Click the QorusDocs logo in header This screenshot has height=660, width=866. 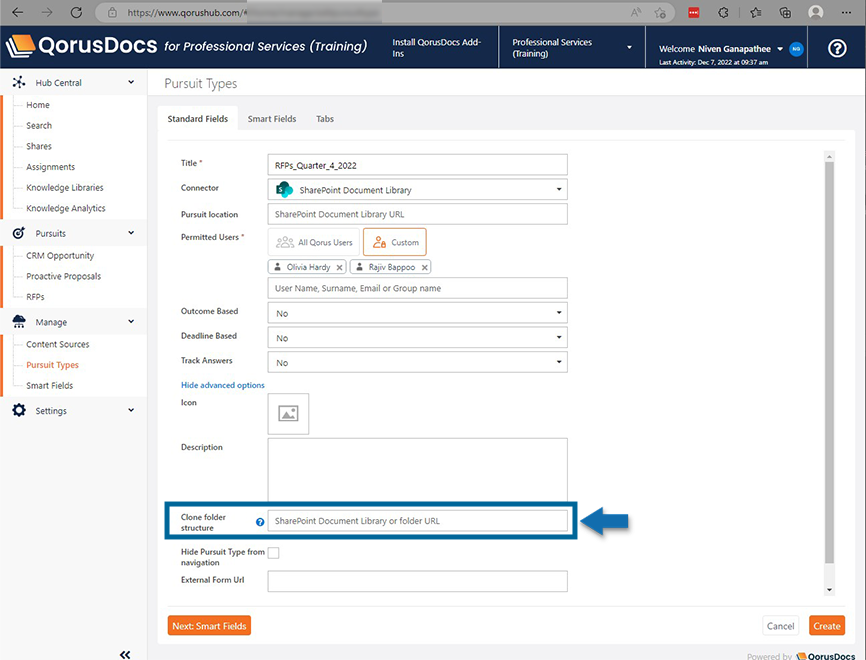pos(82,46)
